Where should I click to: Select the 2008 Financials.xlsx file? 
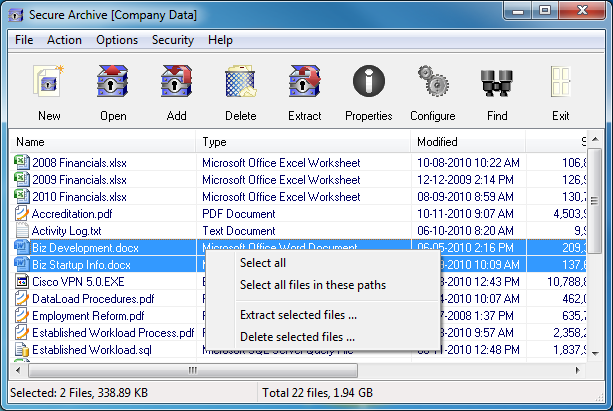79,162
